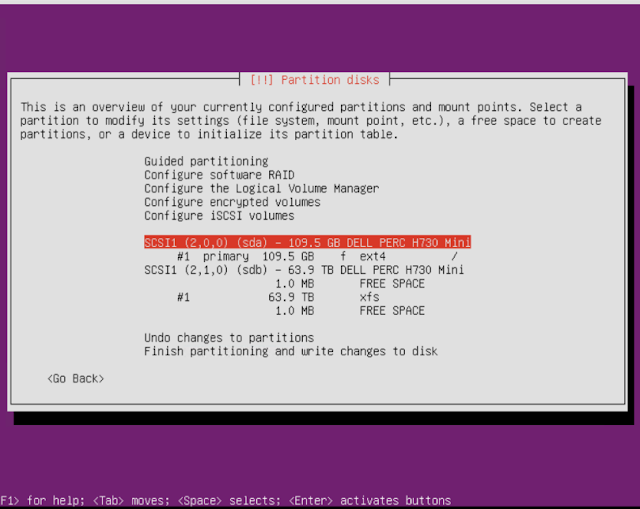Image resolution: width=640 pixels, height=509 pixels.
Task: Pick the last 1.0 MB FREE SPACE row
Action: click(x=350, y=310)
